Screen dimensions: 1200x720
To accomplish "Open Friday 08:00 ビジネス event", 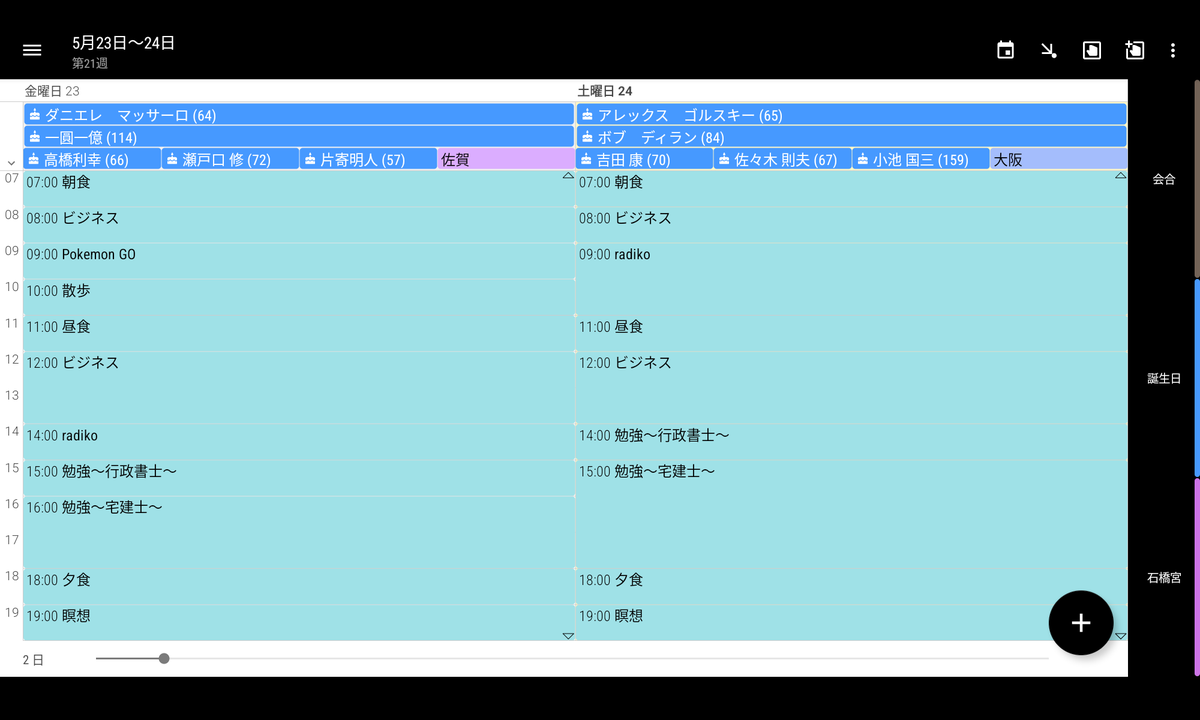I will (299, 224).
